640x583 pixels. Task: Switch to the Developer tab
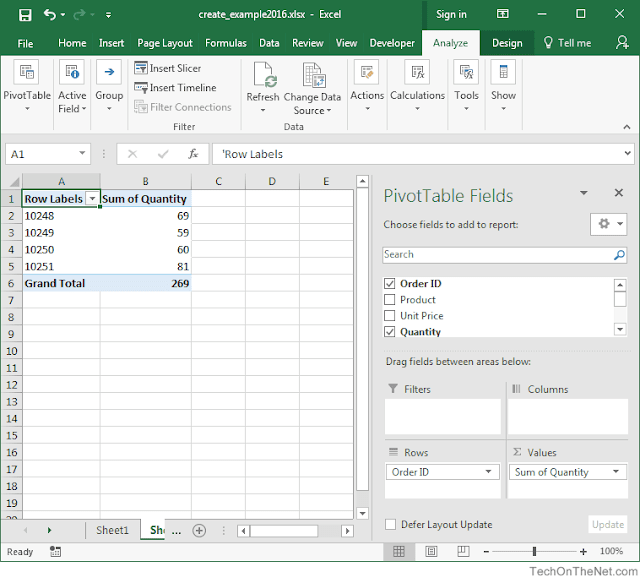[x=392, y=43]
